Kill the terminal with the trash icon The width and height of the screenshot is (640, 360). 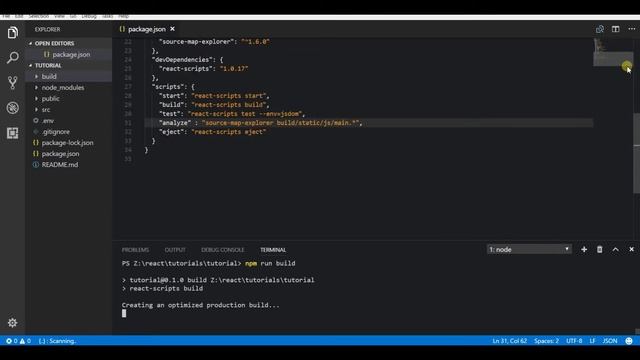point(600,249)
